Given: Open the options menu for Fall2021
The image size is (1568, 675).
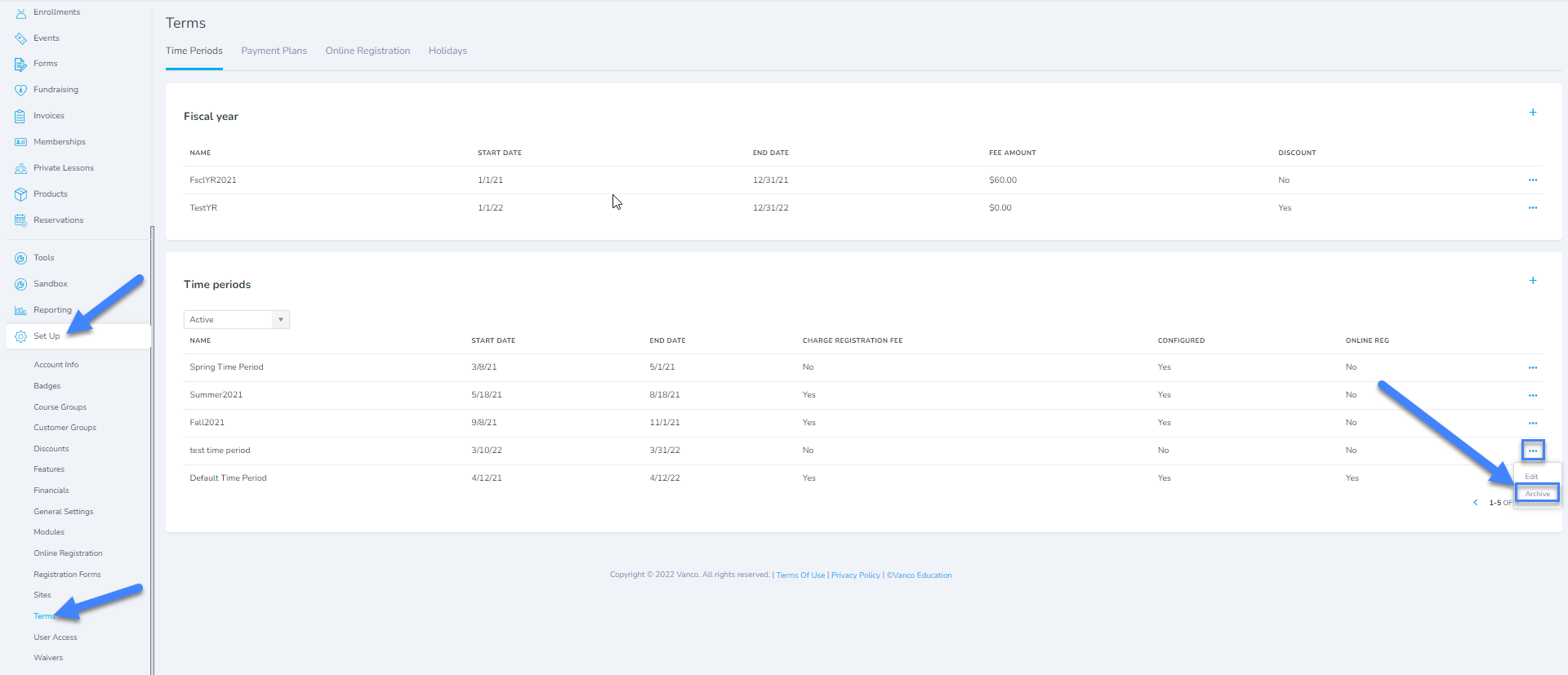Looking at the screenshot, I should tap(1533, 424).
